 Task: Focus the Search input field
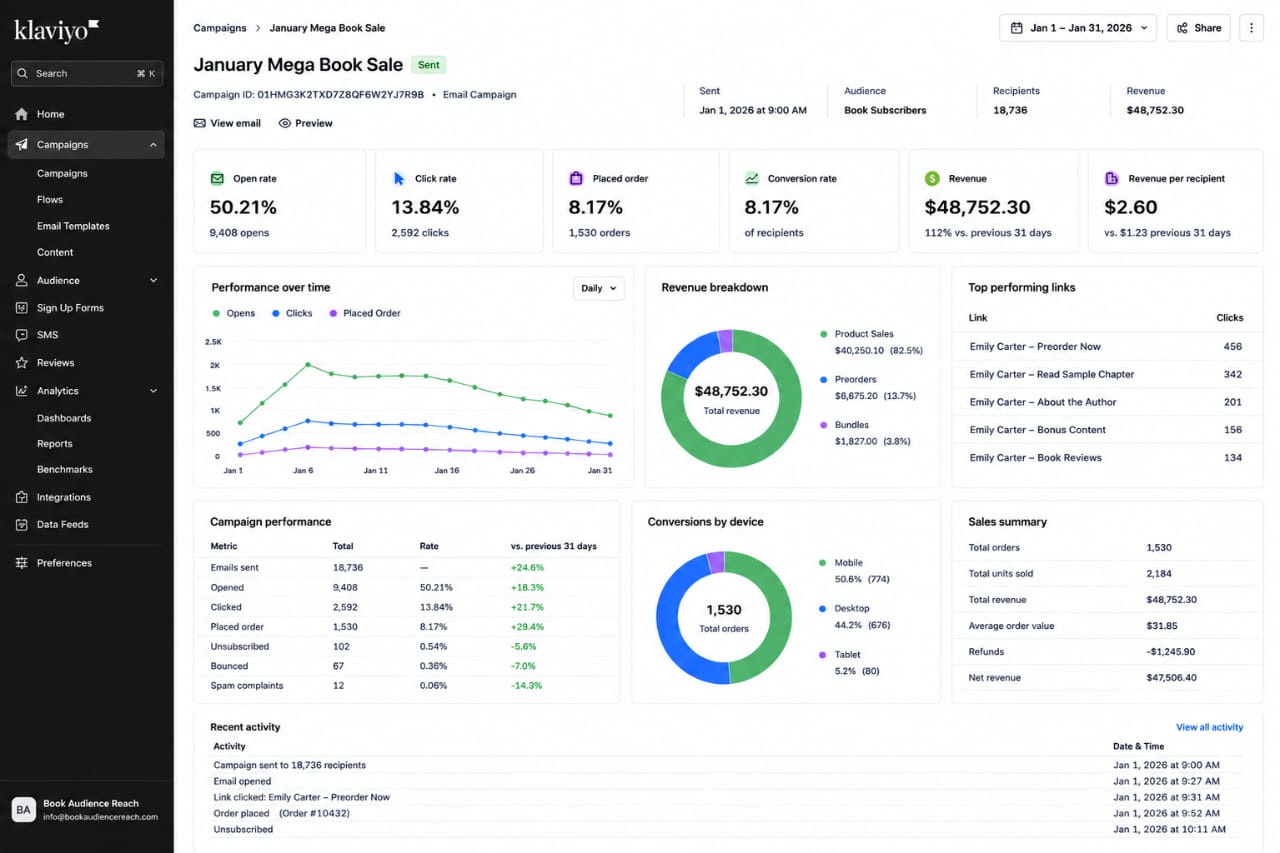click(86, 73)
